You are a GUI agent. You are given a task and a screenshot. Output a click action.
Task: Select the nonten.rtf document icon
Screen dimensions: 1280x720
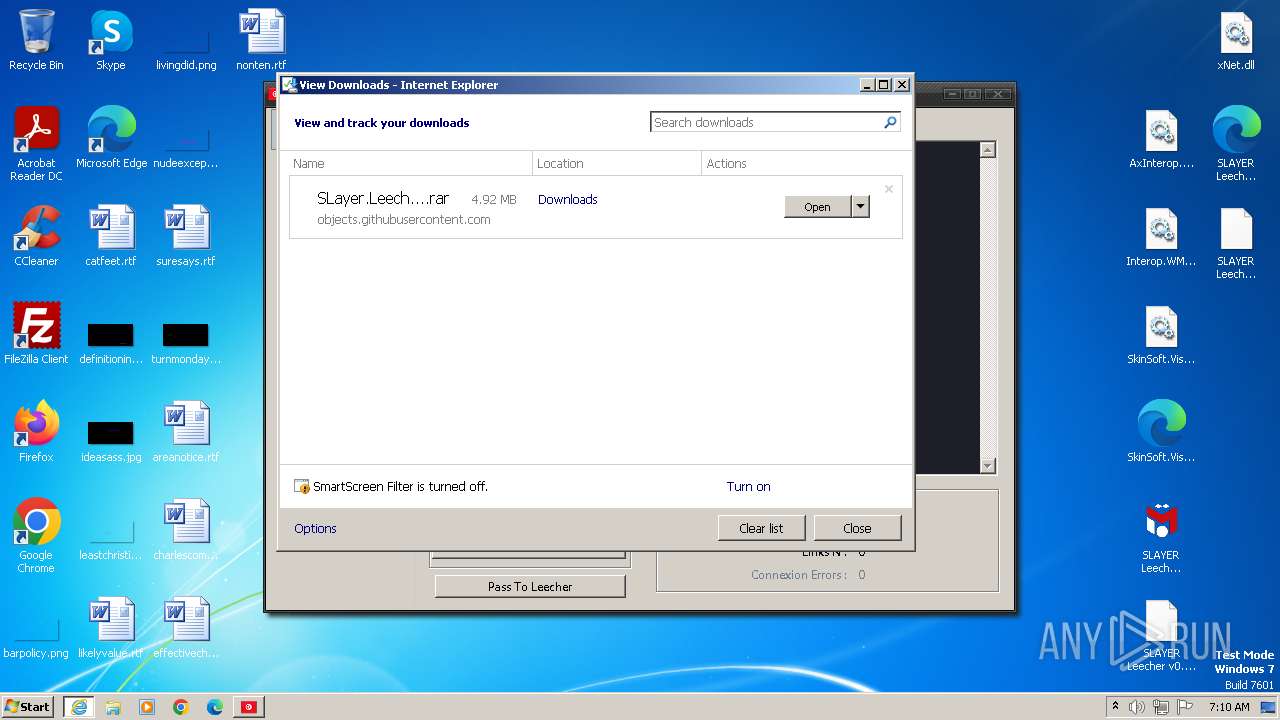click(x=261, y=40)
